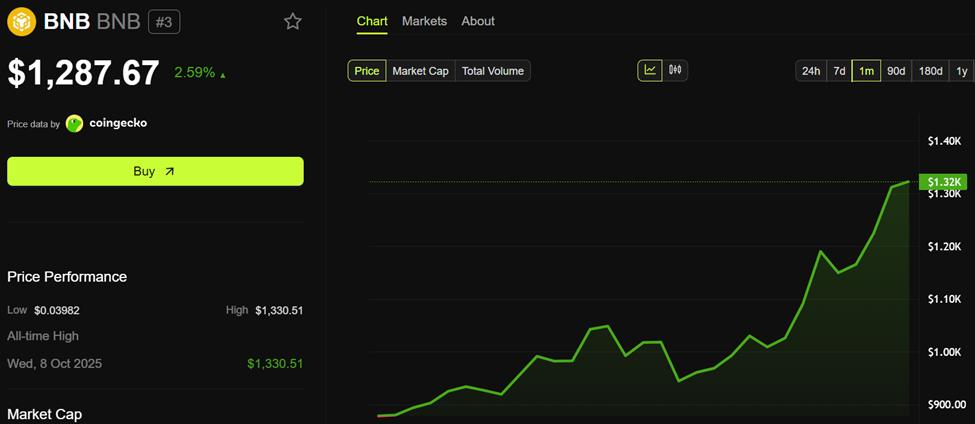Open the About tab
The width and height of the screenshot is (975, 424).
[478, 21]
